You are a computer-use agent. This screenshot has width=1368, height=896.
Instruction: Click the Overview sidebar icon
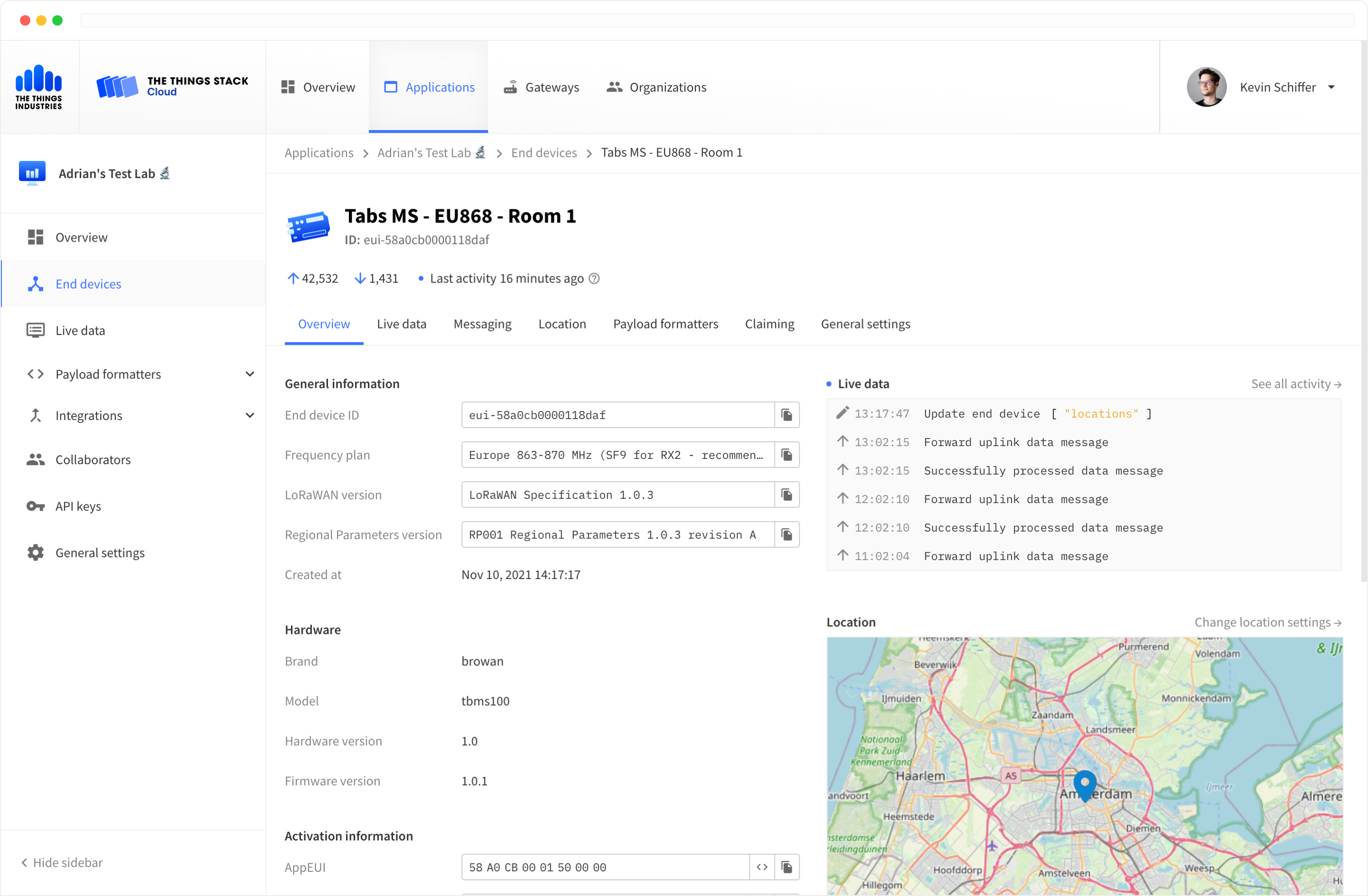click(36, 237)
